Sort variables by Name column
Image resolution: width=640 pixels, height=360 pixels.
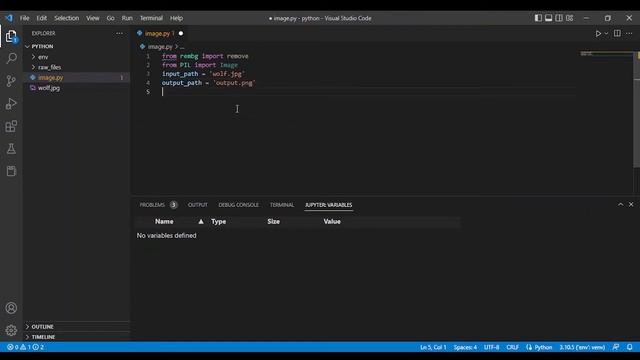(164, 222)
